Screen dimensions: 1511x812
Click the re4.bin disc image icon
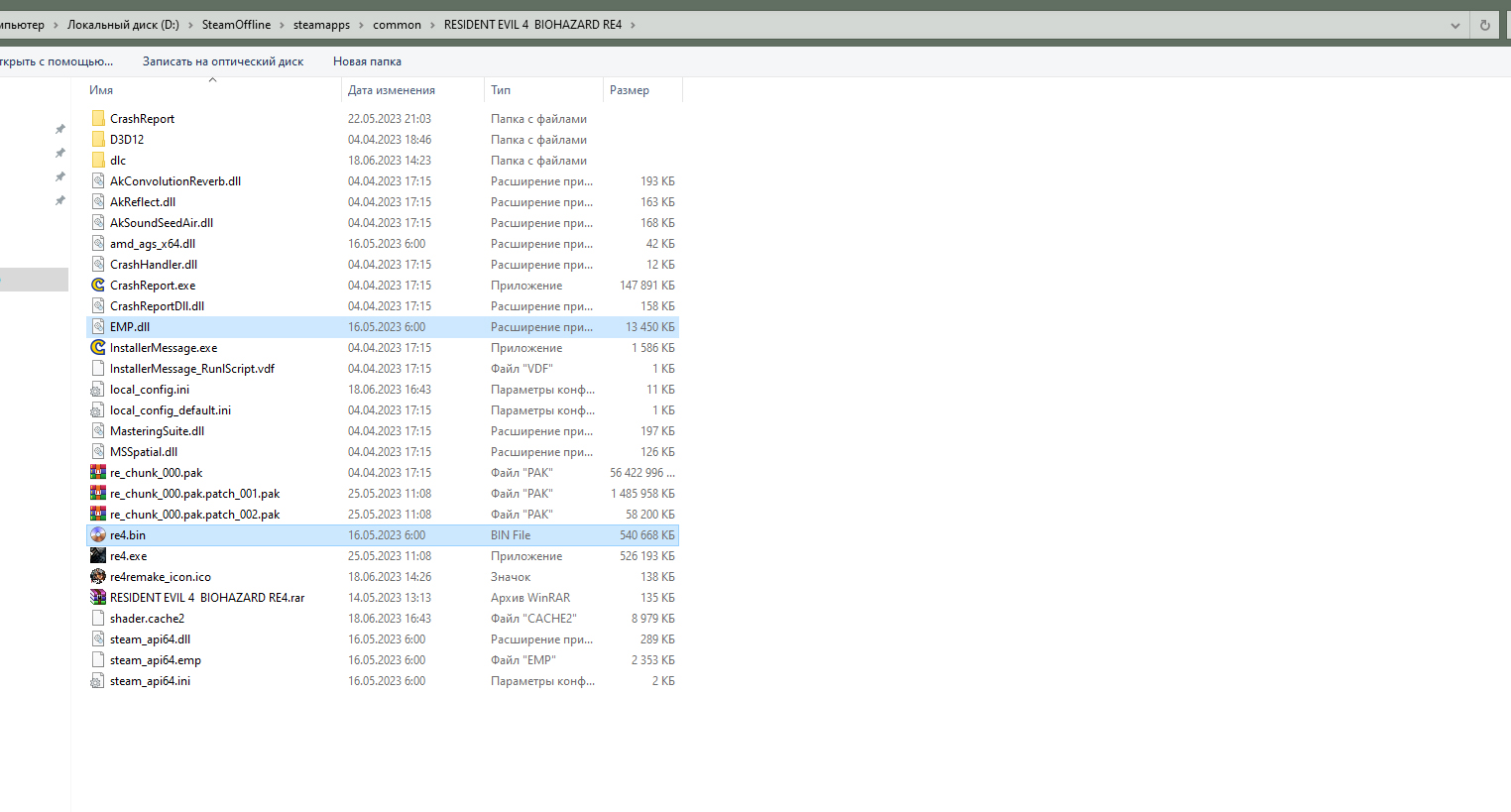point(98,535)
